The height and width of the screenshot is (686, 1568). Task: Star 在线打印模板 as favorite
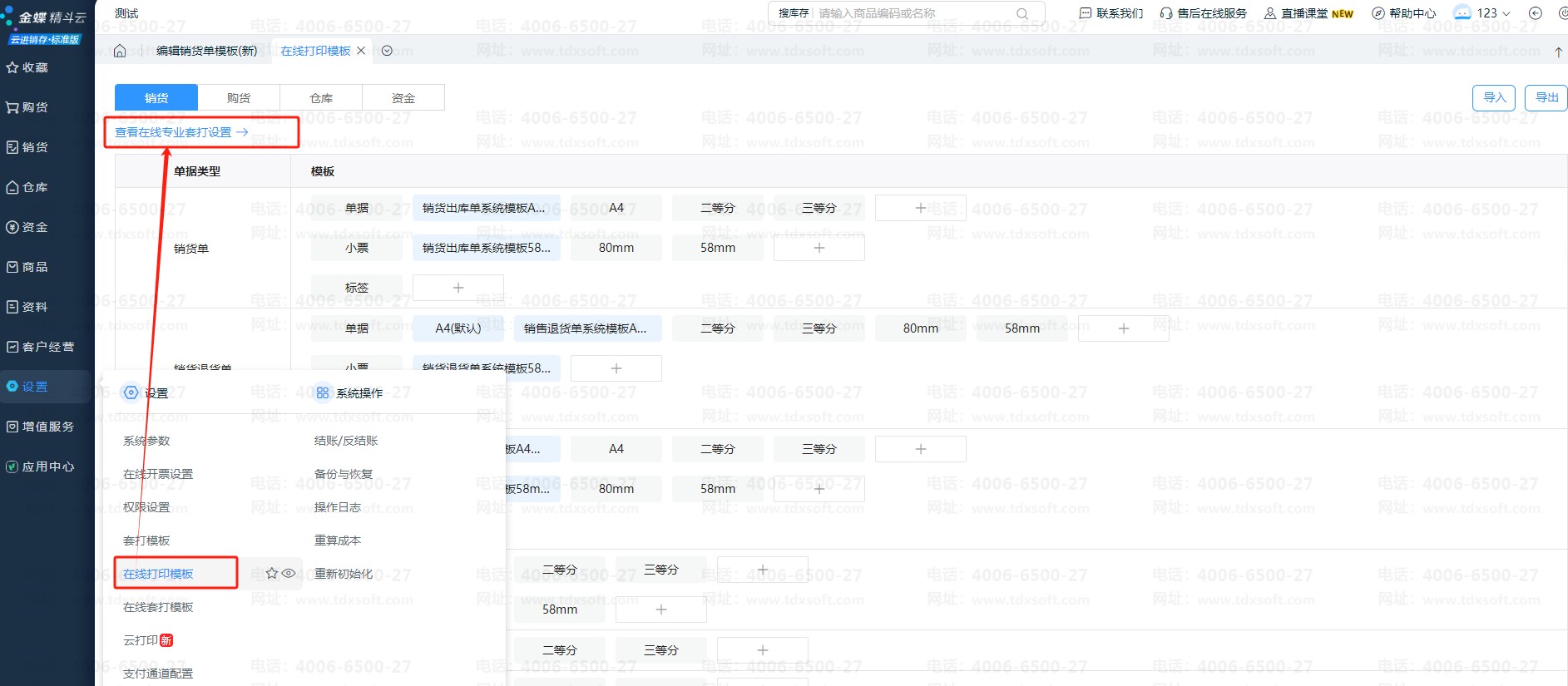271,574
